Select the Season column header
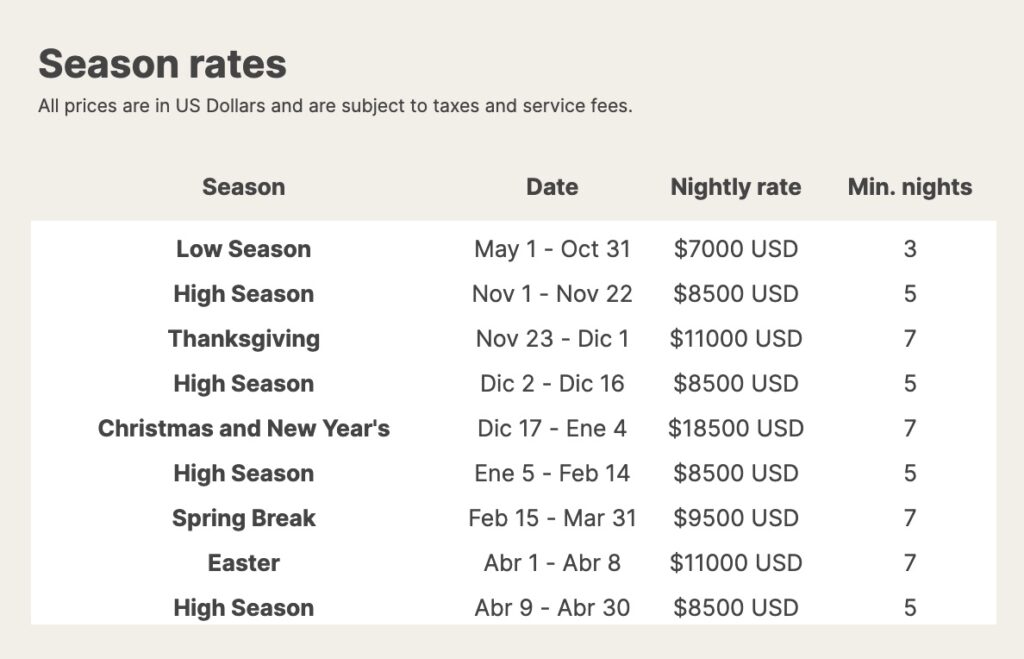Image resolution: width=1024 pixels, height=659 pixels. (243, 187)
